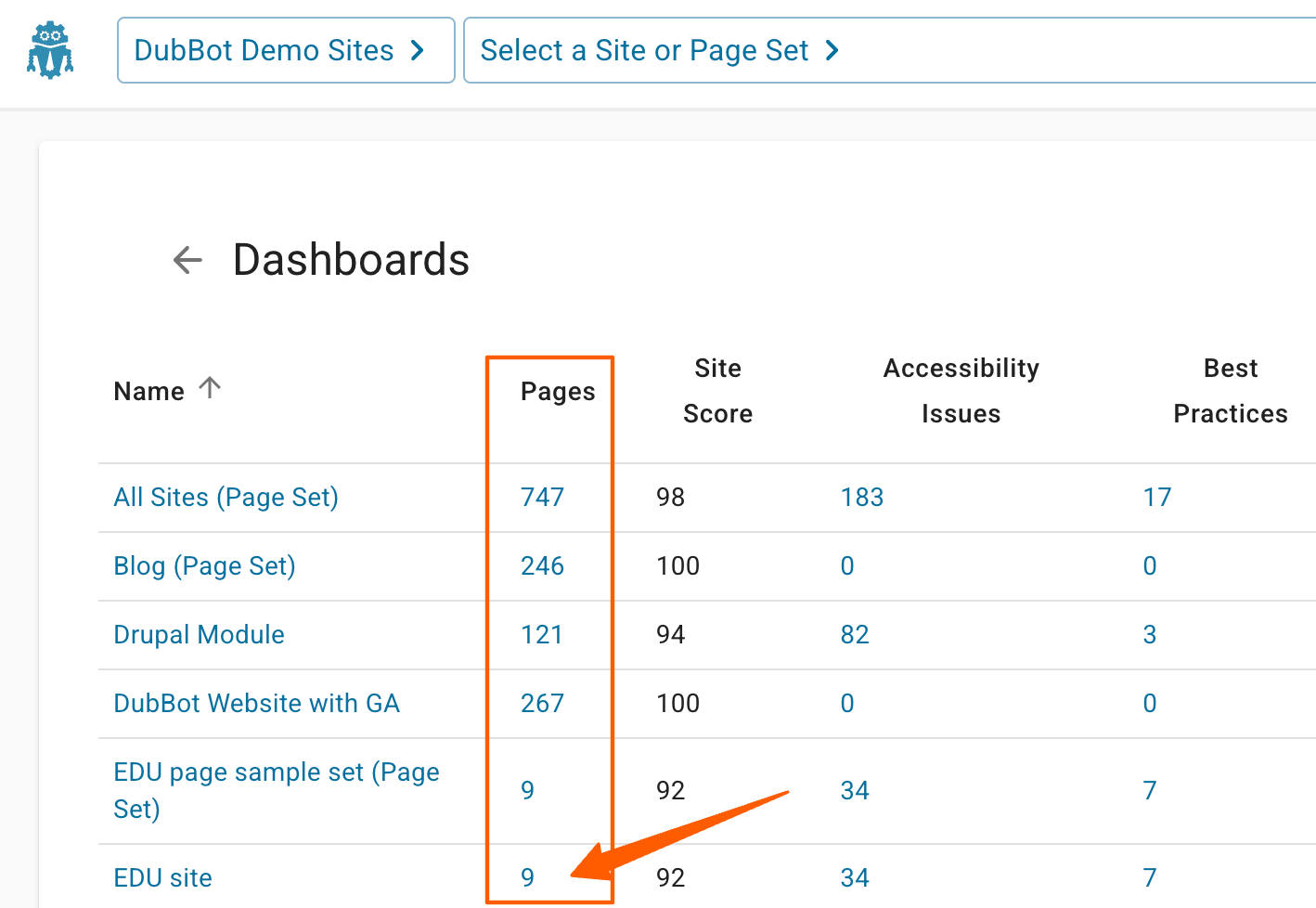Click the DubBot robot logo icon

tap(50, 50)
